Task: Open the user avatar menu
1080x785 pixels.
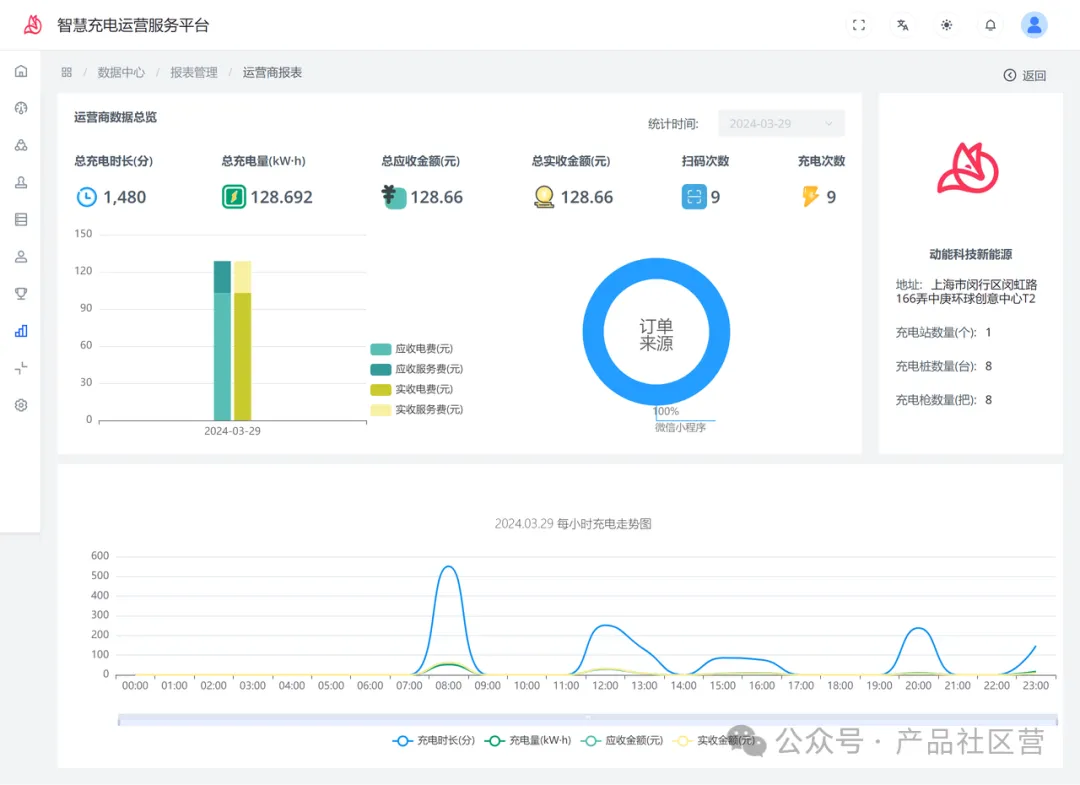Action: pyautogui.click(x=1034, y=25)
